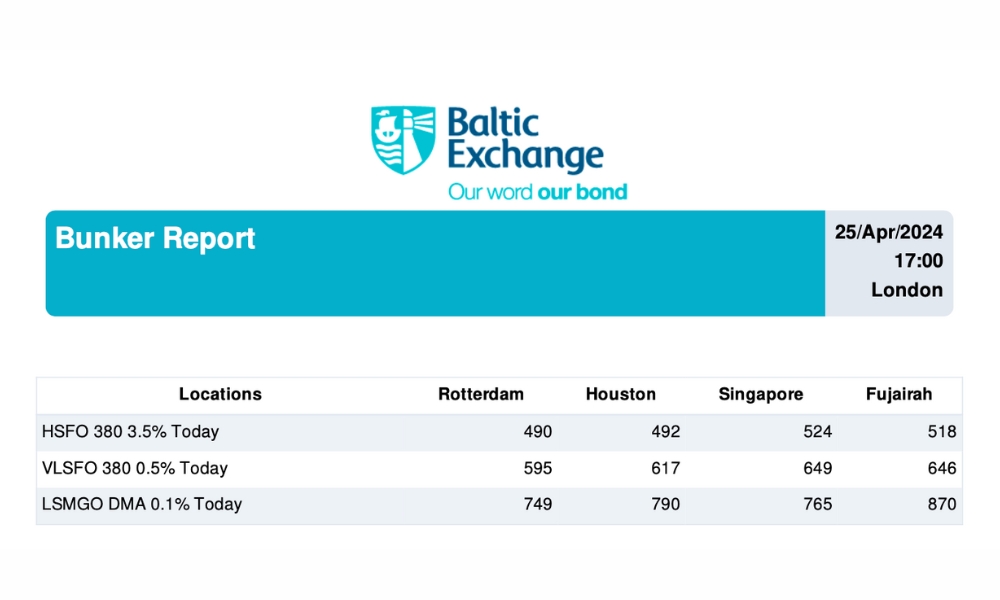Select the Rotterdam column header
This screenshot has height=600, width=1000.
480,394
